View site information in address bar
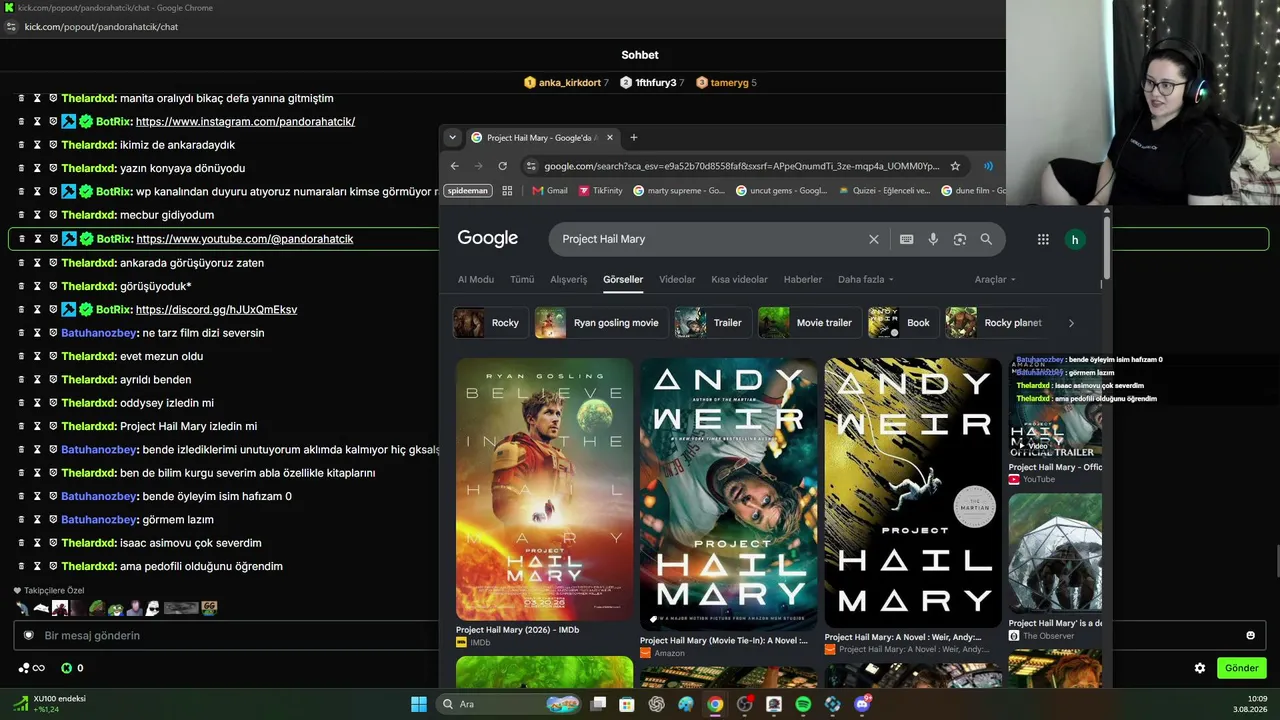The width and height of the screenshot is (1280, 720). [x=531, y=166]
